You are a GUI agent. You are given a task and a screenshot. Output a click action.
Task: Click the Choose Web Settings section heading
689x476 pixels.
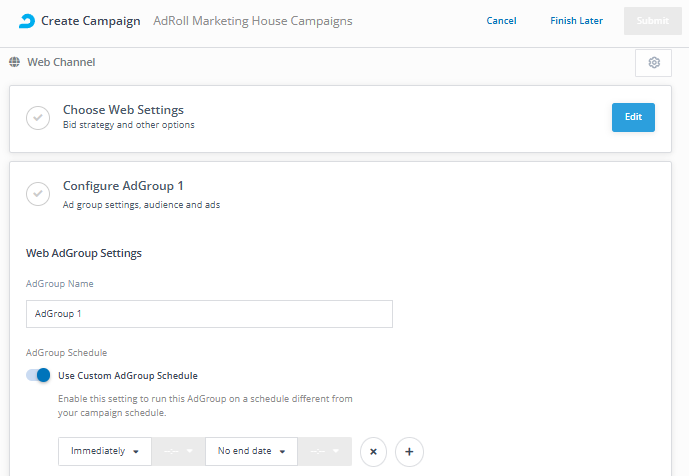(x=123, y=110)
